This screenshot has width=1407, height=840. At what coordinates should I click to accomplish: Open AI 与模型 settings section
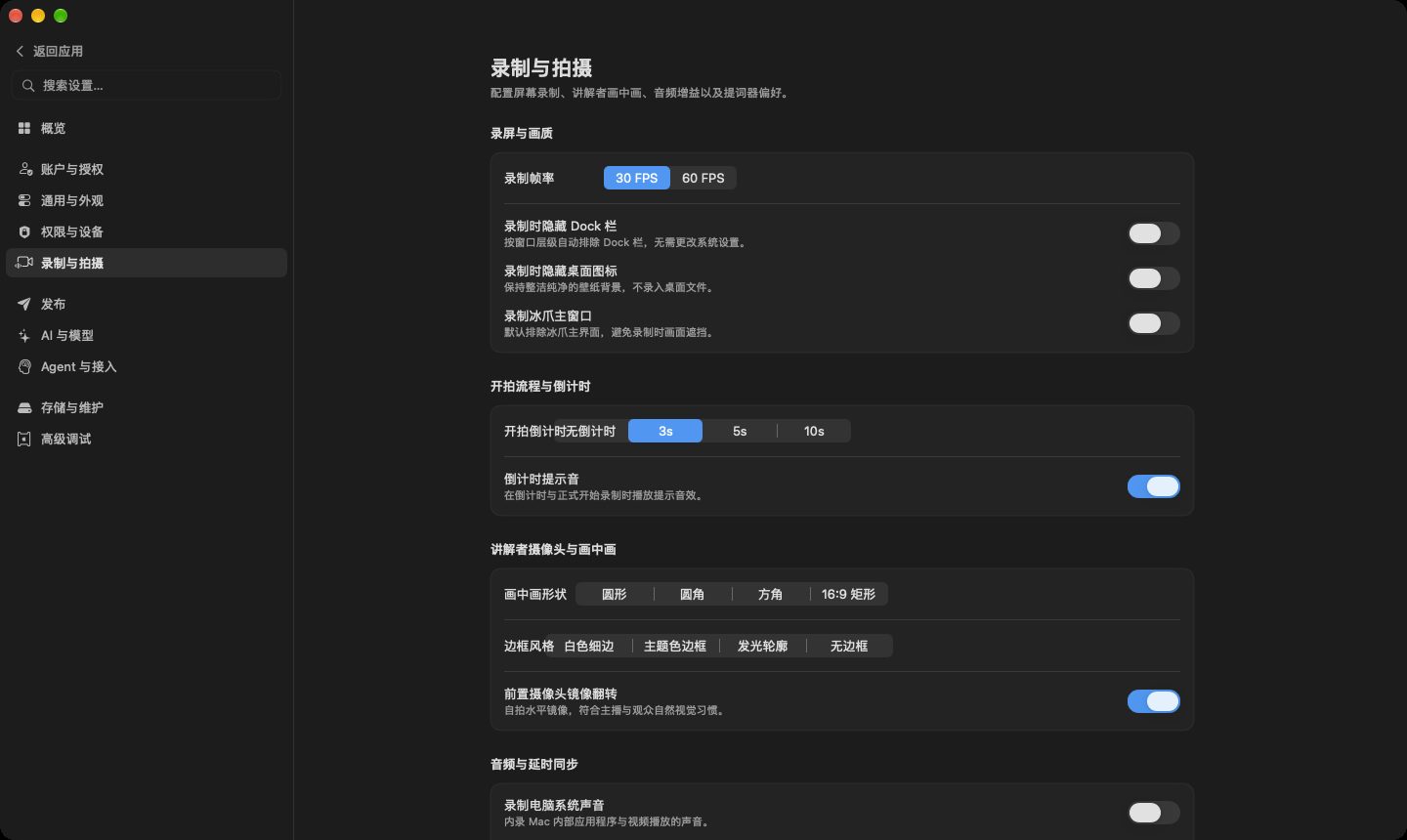(x=147, y=335)
